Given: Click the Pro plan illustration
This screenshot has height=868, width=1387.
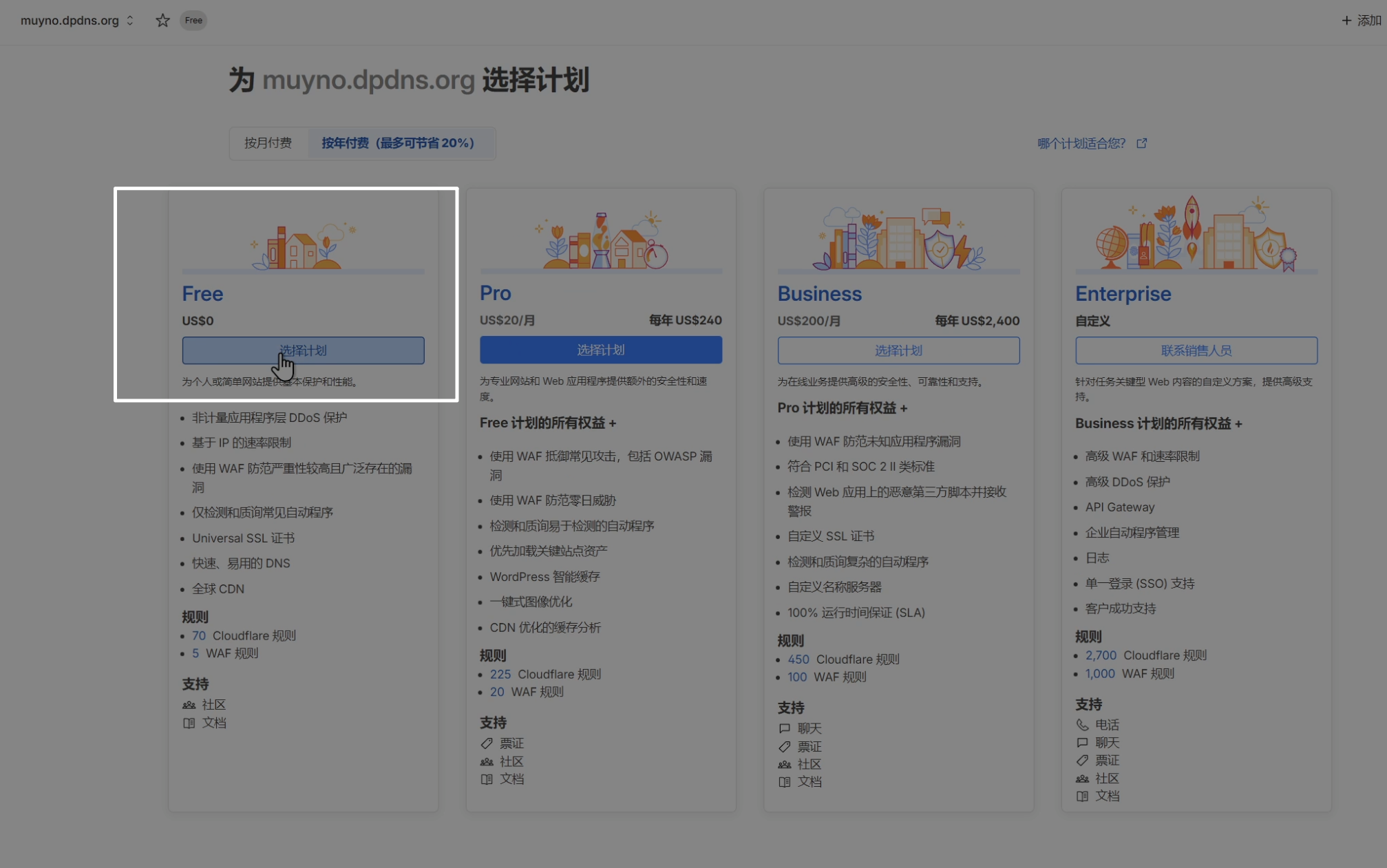Looking at the screenshot, I should (x=600, y=241).
